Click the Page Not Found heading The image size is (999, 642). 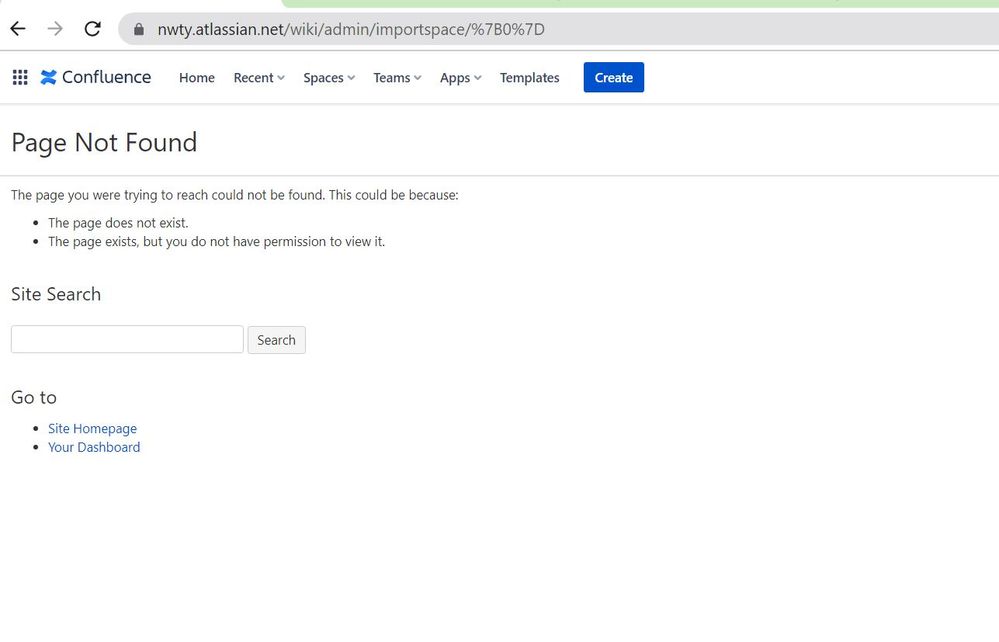pyautogui.click(x=104, y=143)
